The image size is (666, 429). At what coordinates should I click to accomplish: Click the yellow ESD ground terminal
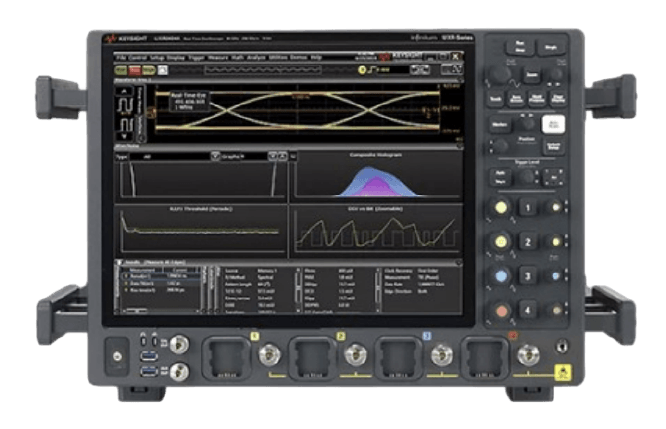point(563,372)
